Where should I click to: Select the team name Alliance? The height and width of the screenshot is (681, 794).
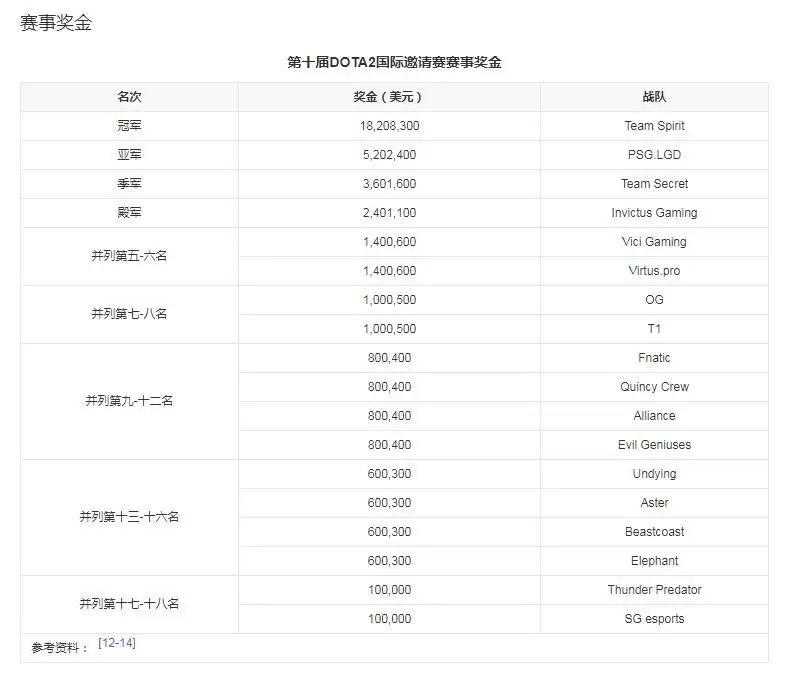click(654, 415)
